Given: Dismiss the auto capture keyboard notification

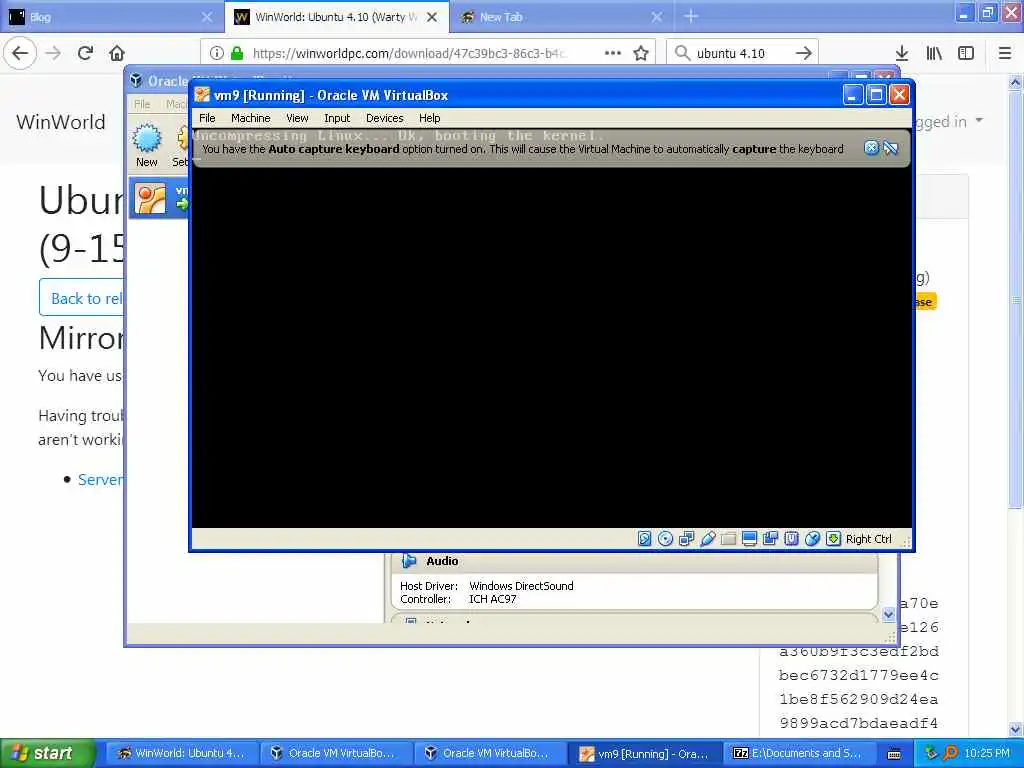Looking at the screenshot, I should (x=871, y=148).
